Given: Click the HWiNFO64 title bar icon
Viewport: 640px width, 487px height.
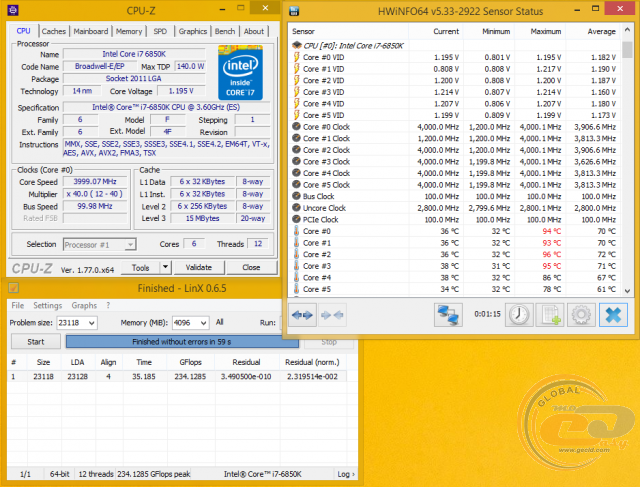Looking at the screenshot, I should [x=294, y=11].
